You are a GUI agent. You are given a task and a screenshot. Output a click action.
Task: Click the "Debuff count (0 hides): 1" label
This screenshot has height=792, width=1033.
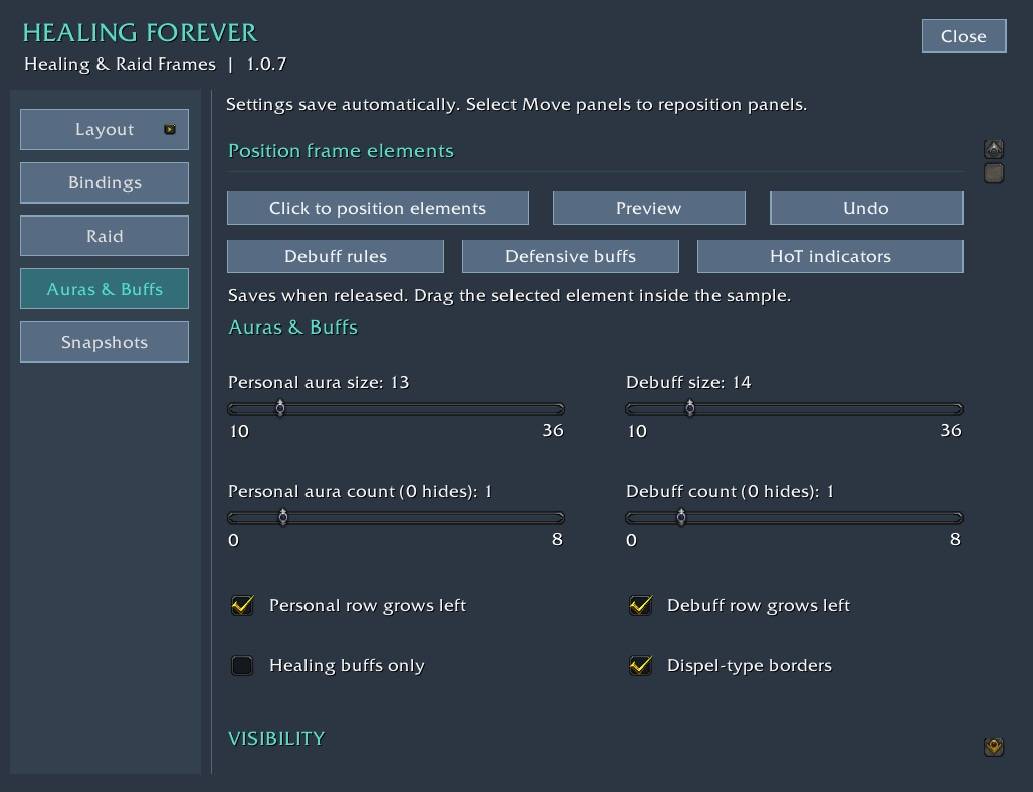tap(730, 492)
